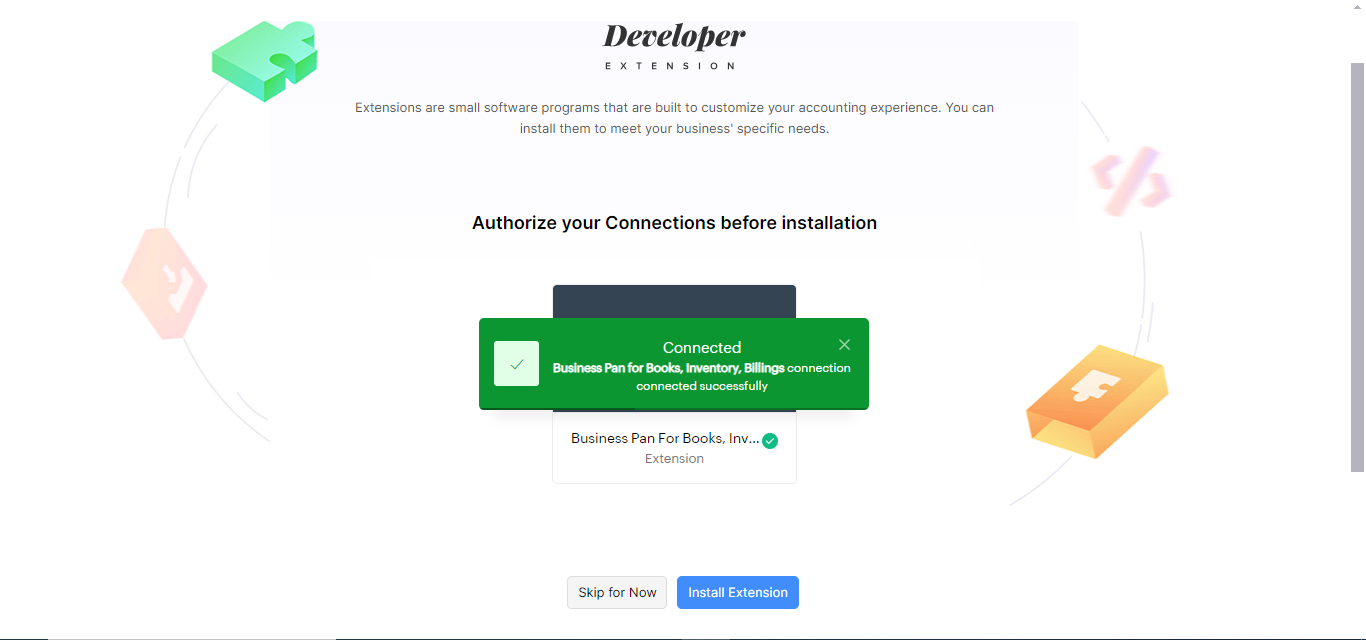Image resolution: width=1366 pixels, height=640 pixels.
Task: Click the success check icon in notification
Action: 516,364
